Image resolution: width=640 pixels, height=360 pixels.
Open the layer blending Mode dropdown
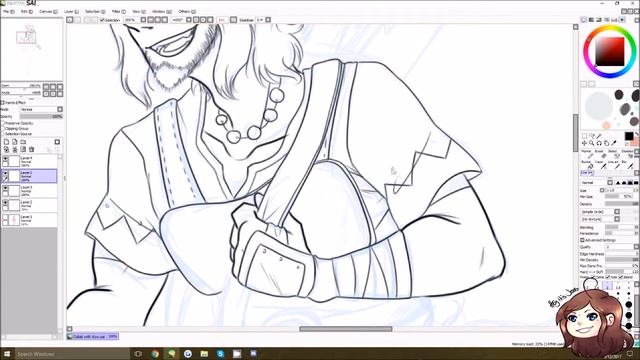coord(41,109)
